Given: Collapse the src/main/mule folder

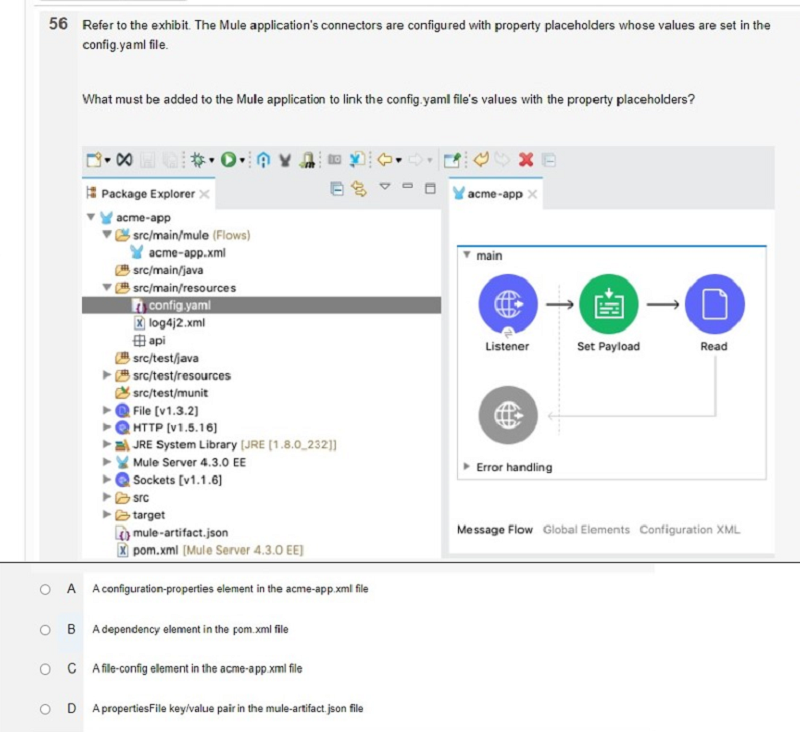Looking at the screenshot, I should pyautogui.click(x=107, y=235).
